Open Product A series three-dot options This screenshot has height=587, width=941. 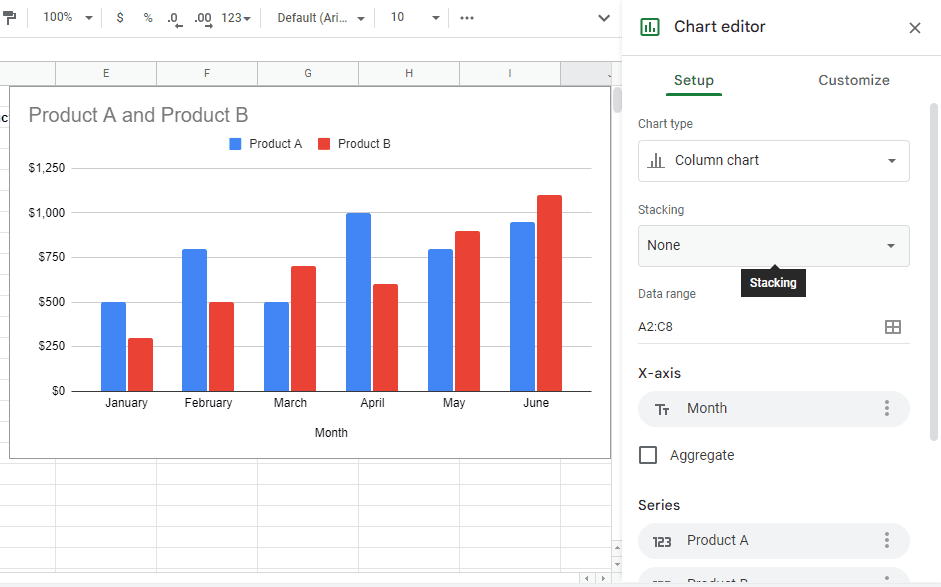(x=886, y=540)
